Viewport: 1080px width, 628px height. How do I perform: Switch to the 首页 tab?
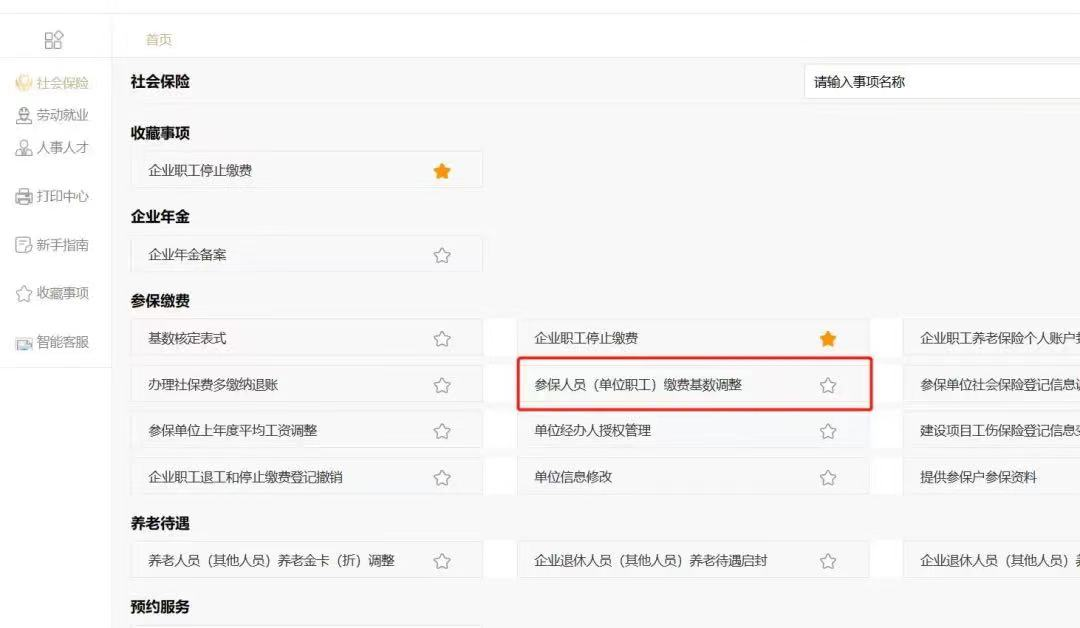click(159, 40)
